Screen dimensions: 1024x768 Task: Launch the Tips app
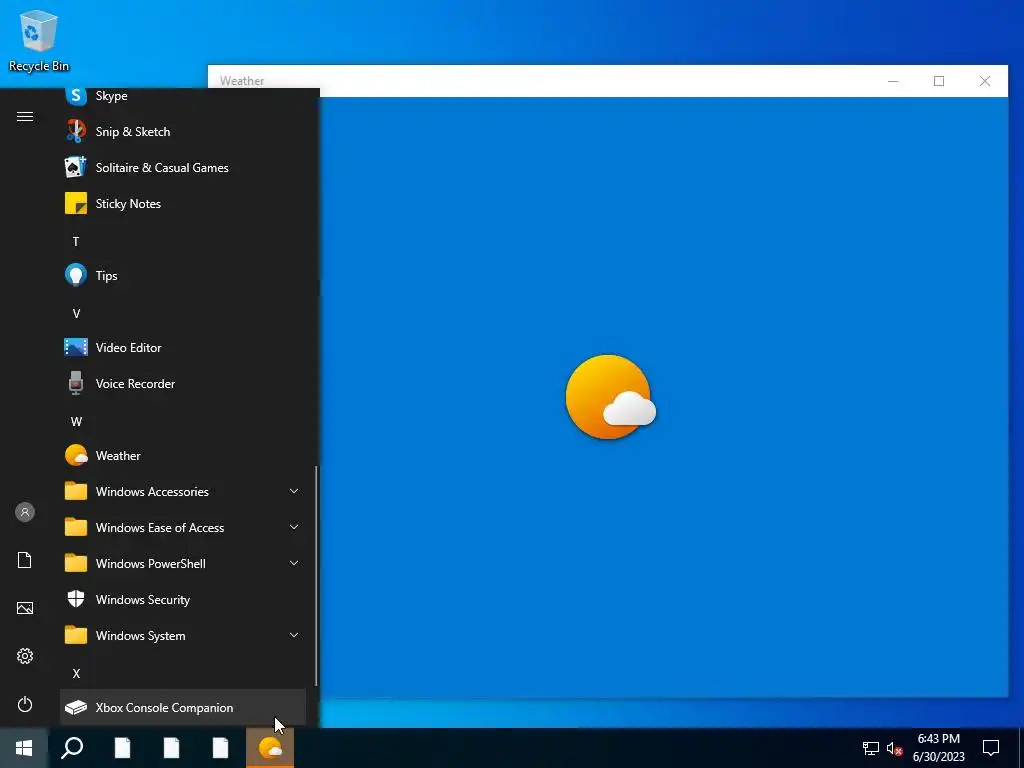tap(183, 276)
